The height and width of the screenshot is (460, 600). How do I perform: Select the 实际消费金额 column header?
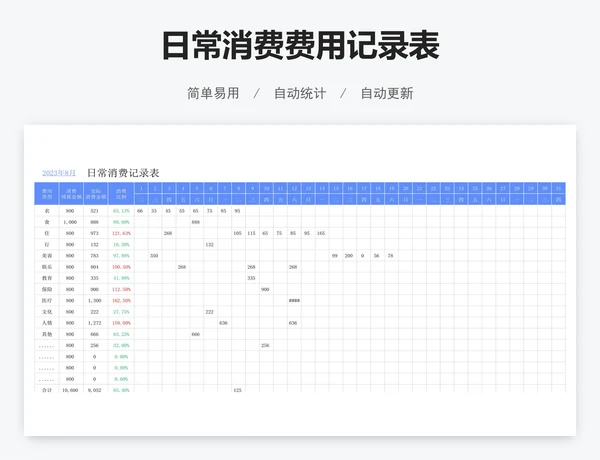click(x=96, y=194)
